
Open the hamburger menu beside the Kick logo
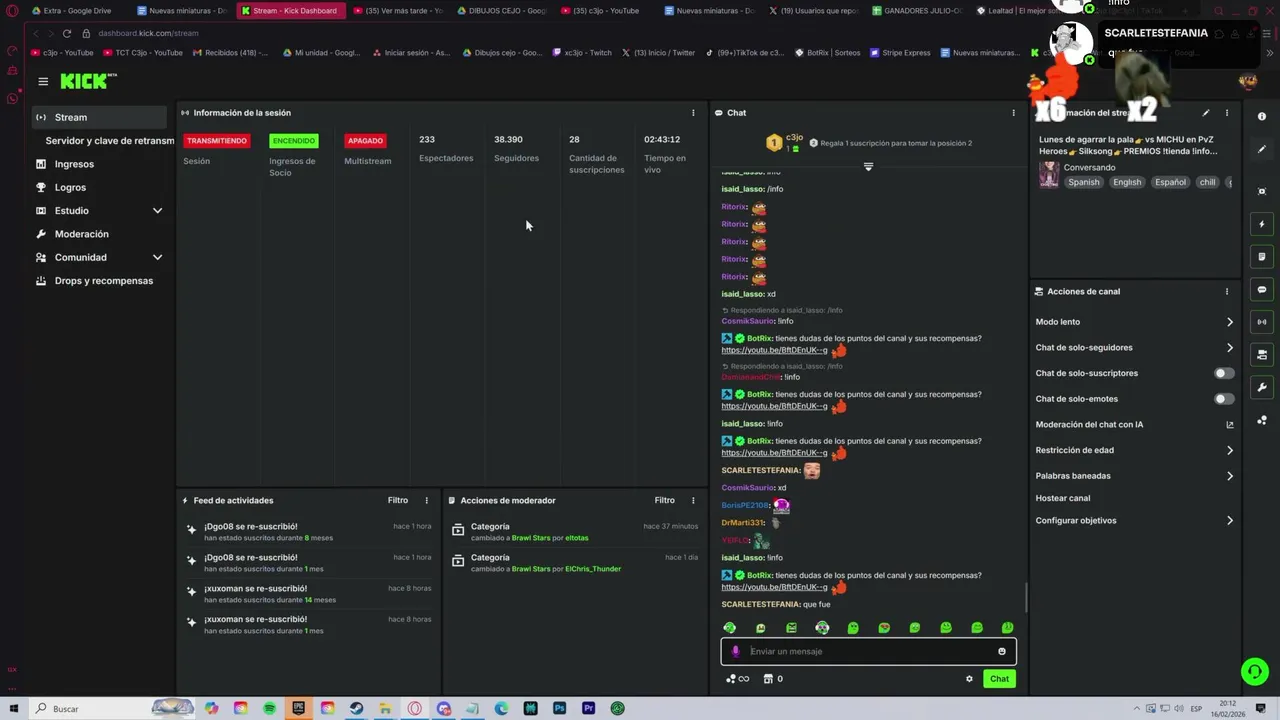(x=43, y=81)
